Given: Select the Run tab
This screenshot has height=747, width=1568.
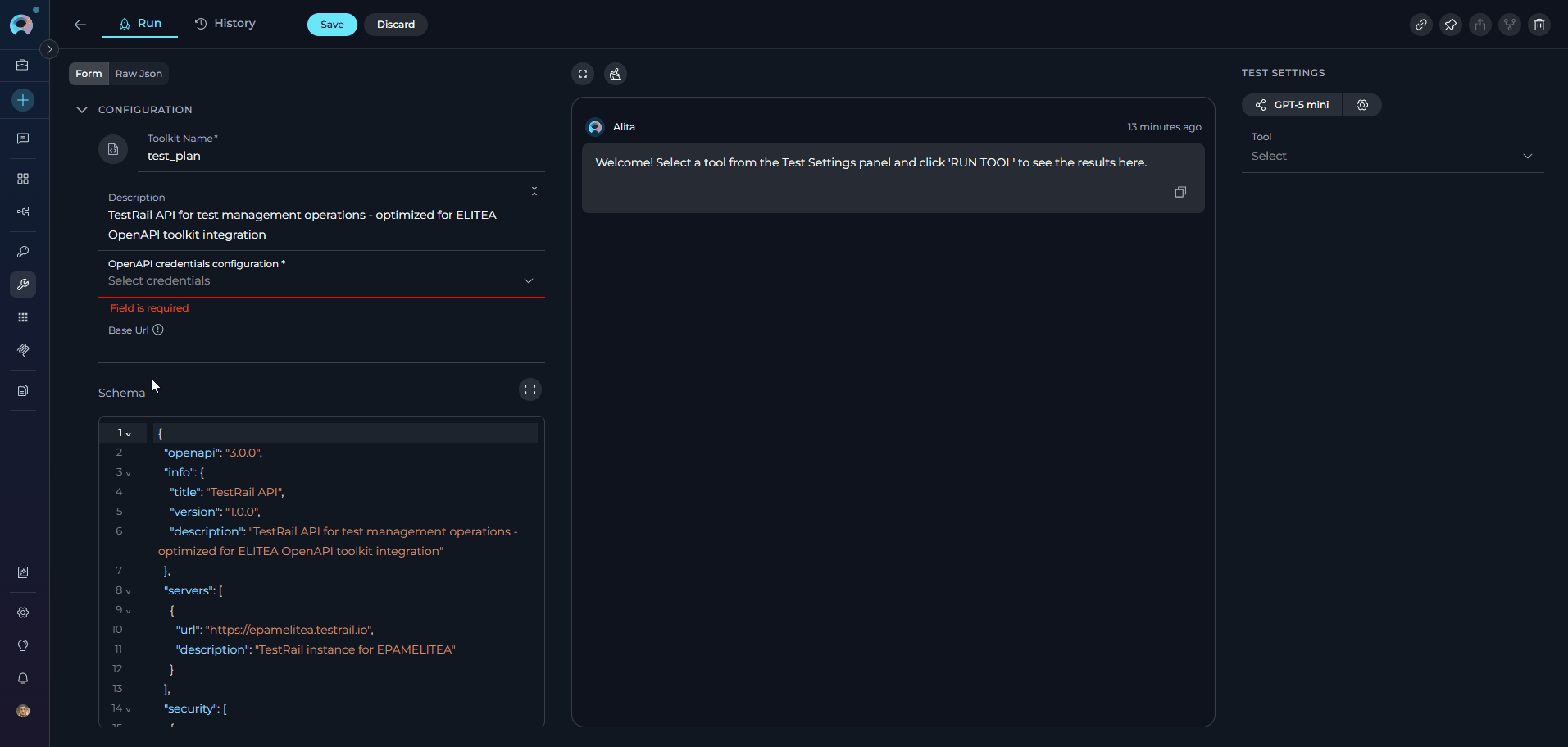Looking at the screenshot, I should 140,24.
